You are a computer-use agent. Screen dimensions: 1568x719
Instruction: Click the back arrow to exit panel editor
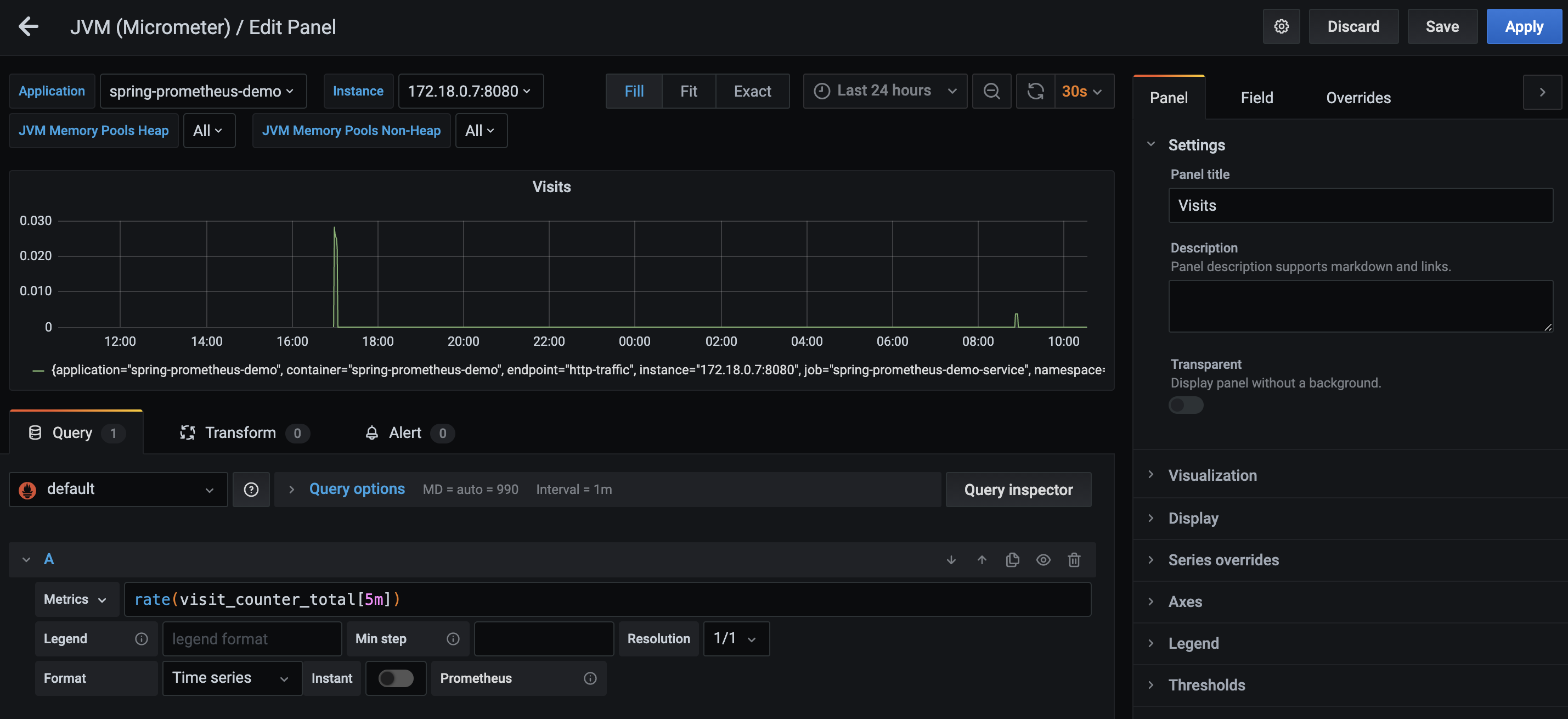coord(28,26)
